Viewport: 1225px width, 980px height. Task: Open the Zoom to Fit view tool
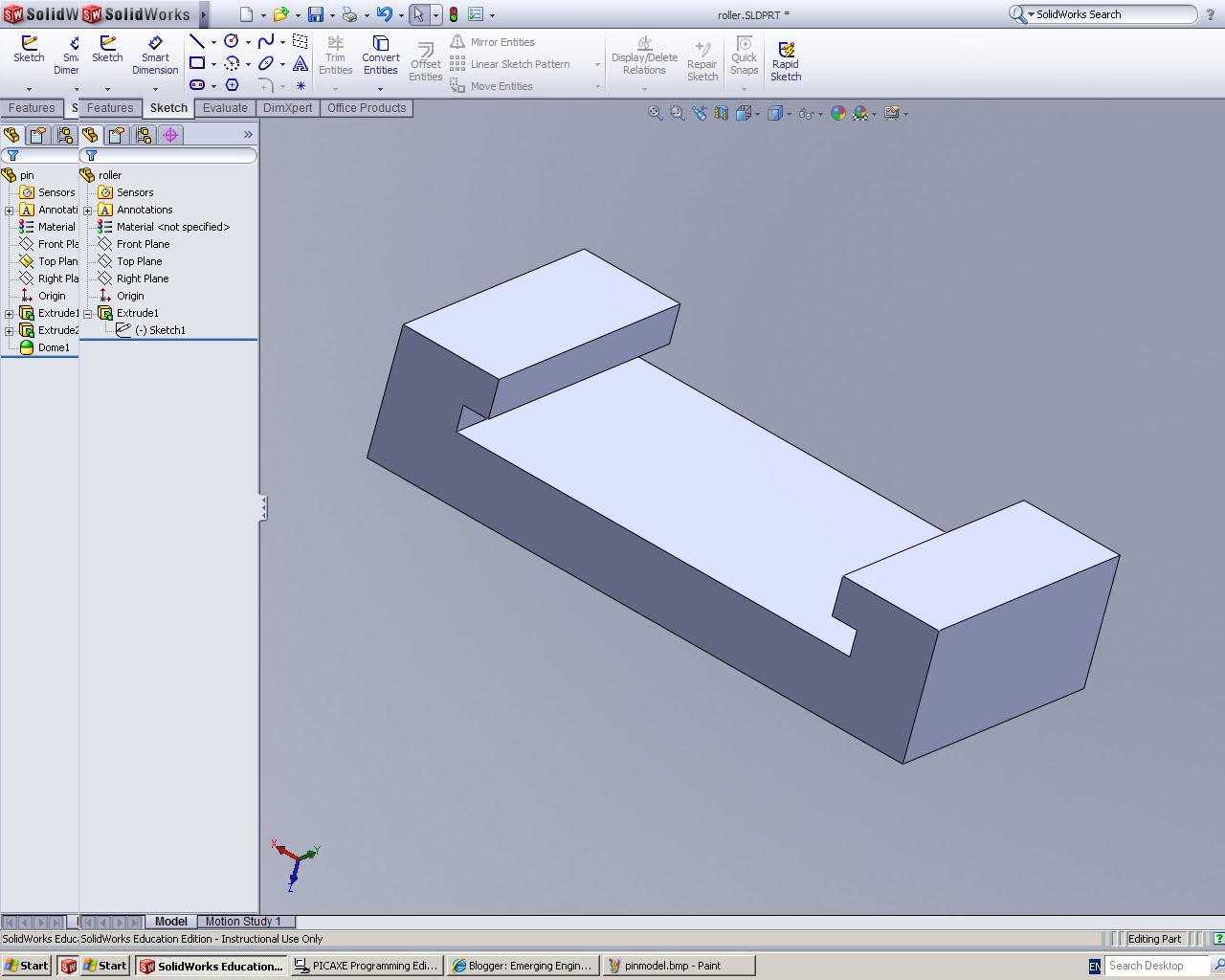pyautogui.click(x=655, y=112)
